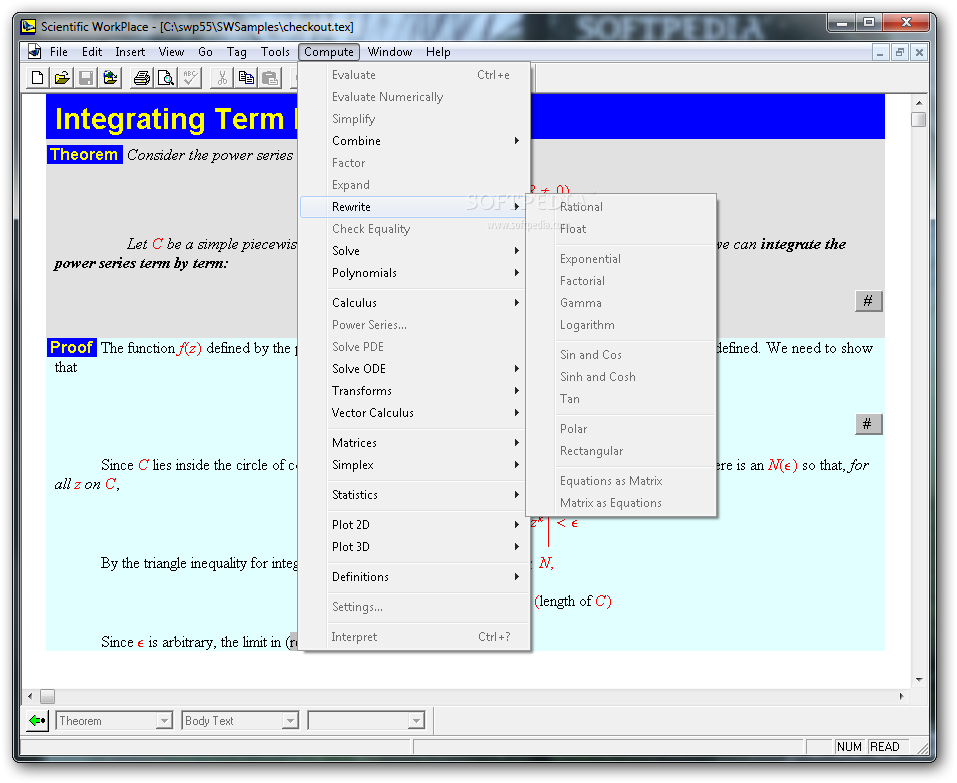Viewport: 957px width, 783px height.
Task: Open the Body Text section tag dropdown
Action: (291, 721)
